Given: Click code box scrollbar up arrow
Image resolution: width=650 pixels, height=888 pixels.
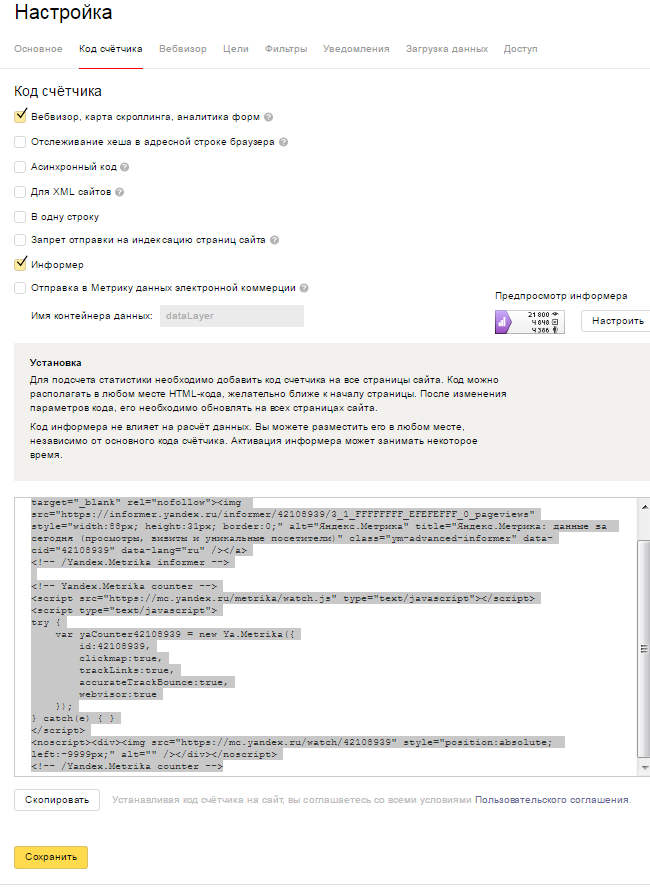Looking at the screenshot, I should point(644,505).
